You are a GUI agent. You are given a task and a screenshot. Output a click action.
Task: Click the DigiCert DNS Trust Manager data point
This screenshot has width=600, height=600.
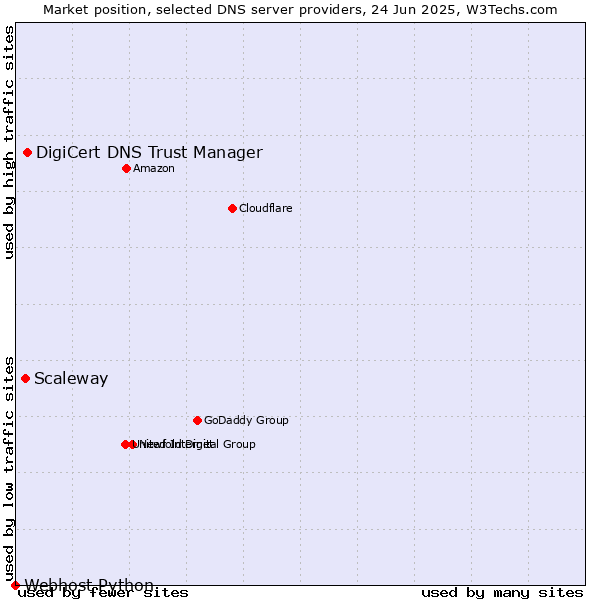28,153
